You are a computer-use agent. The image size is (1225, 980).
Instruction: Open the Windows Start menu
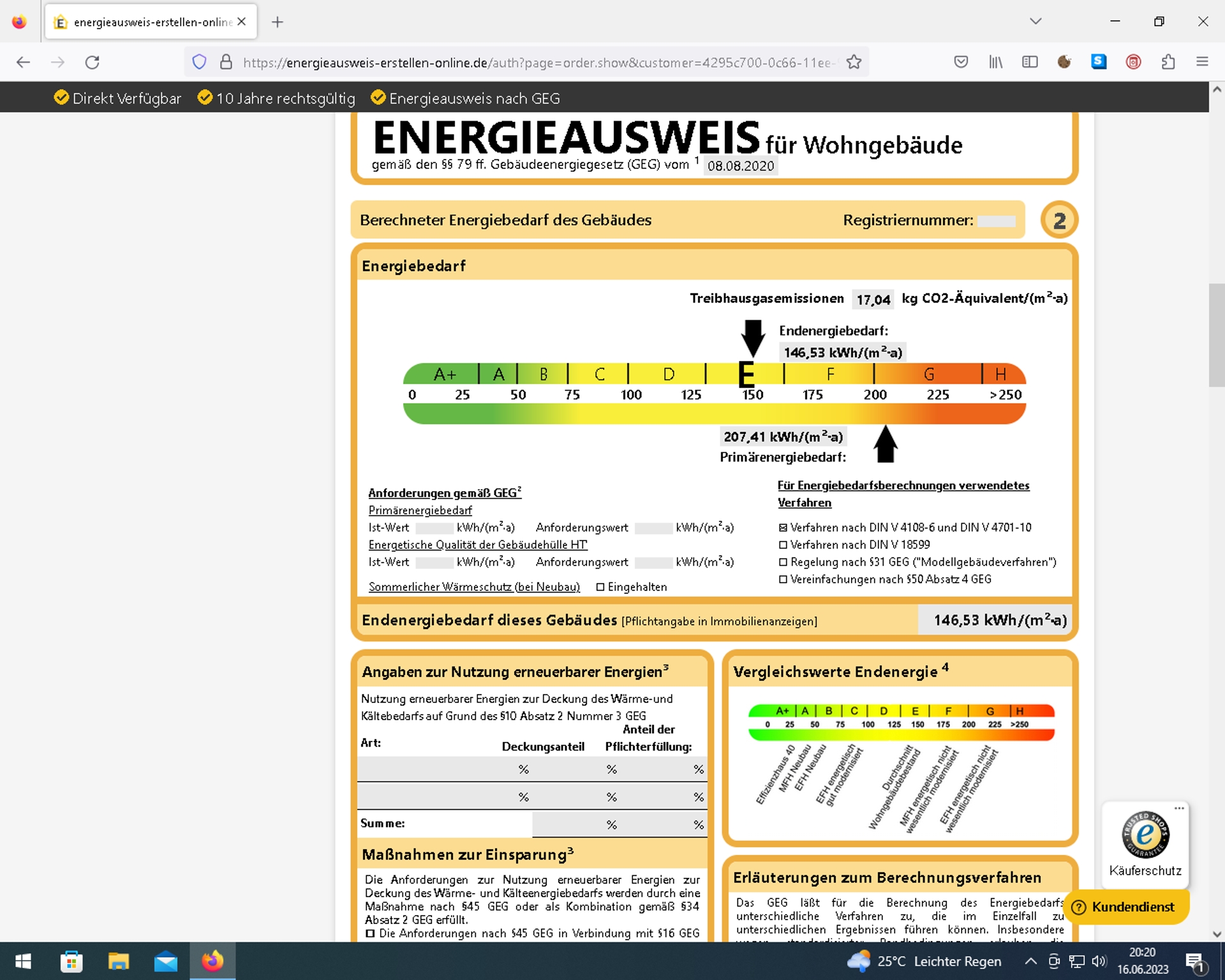[23, 961]
